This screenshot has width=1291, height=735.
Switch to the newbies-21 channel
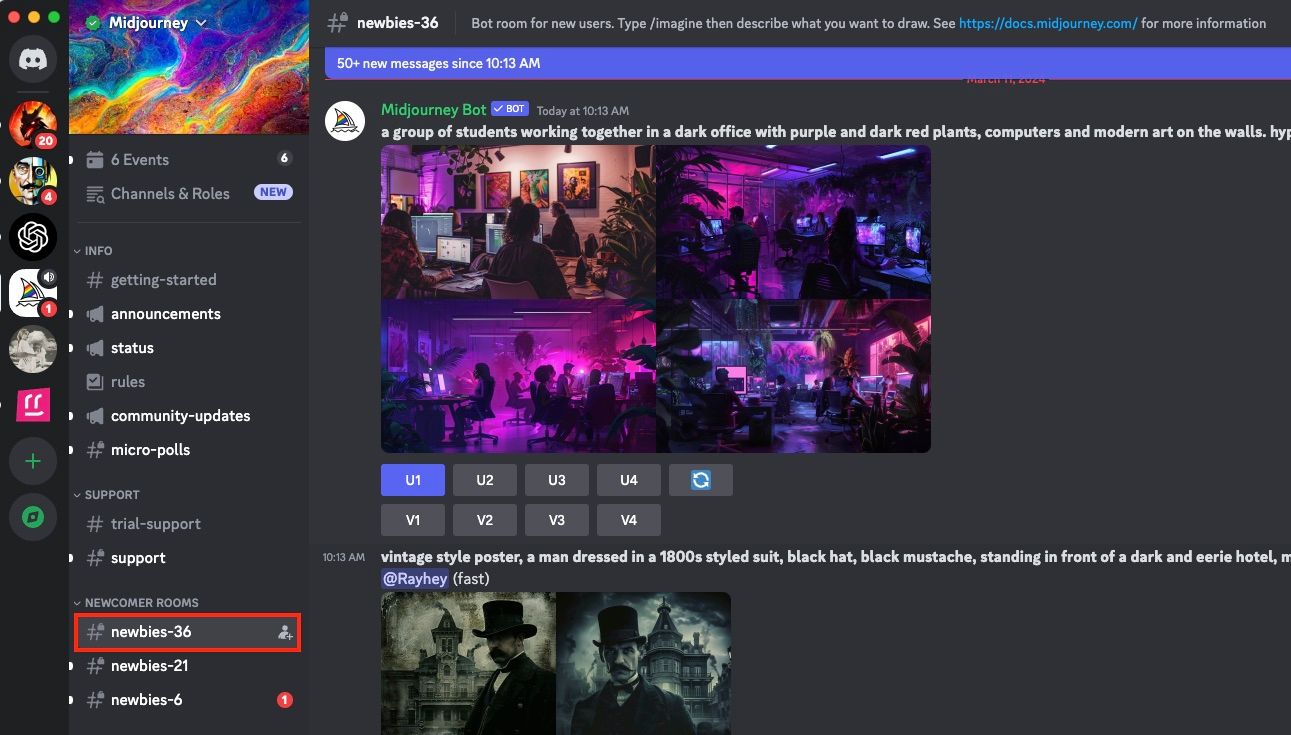point(188,666)
